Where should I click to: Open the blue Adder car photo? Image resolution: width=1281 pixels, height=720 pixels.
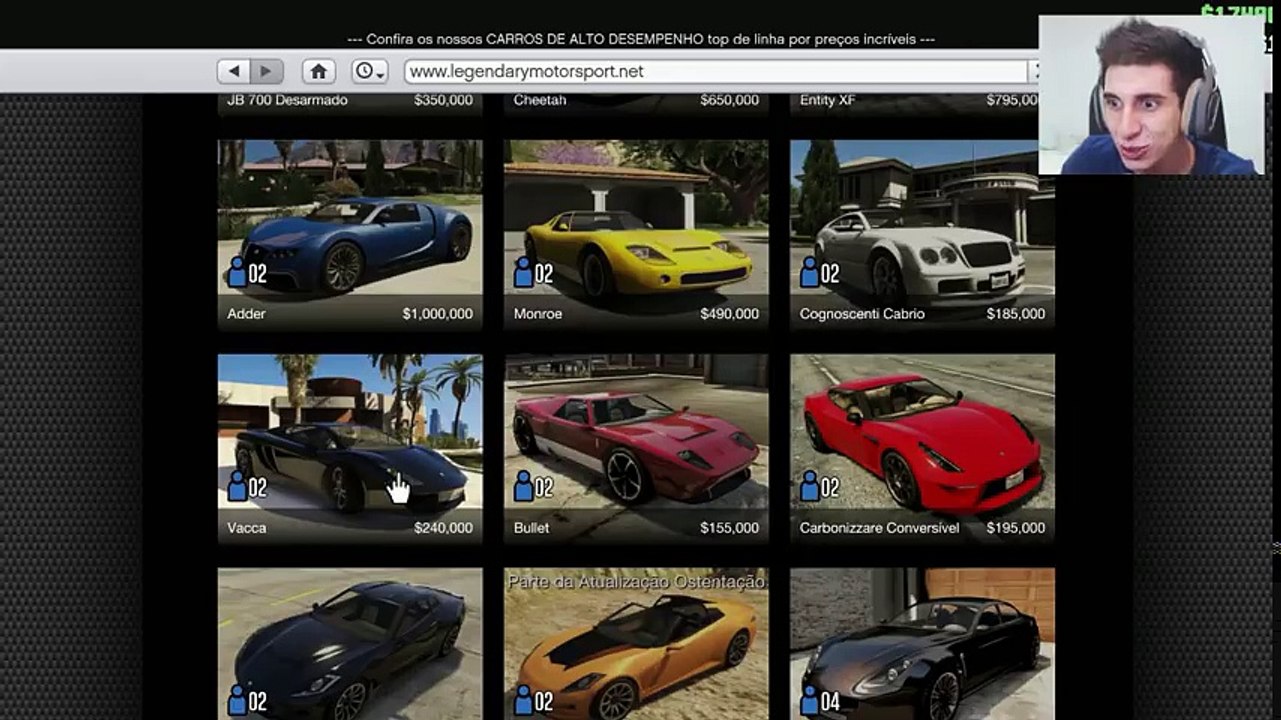pos(350,218)
